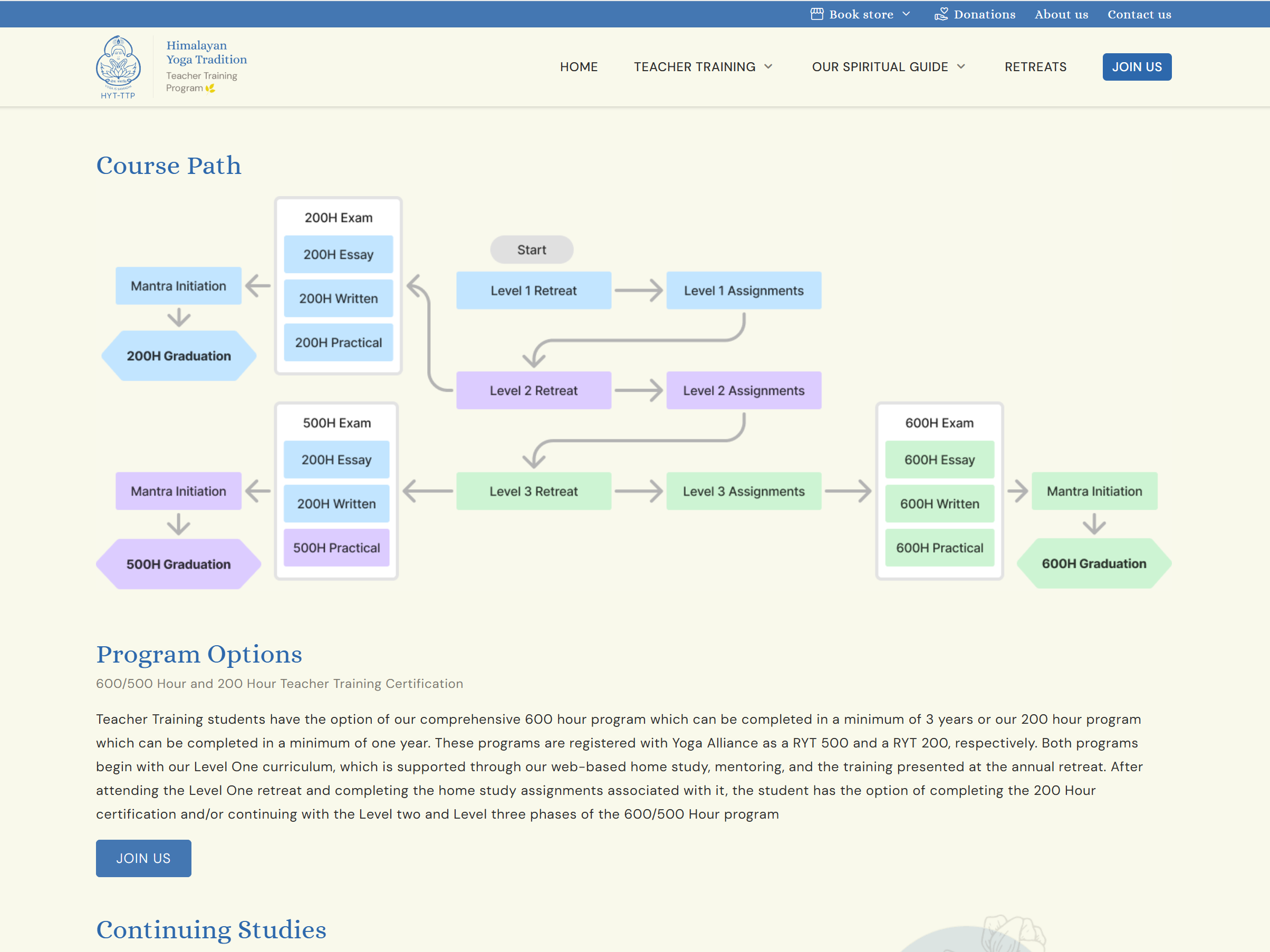Click 200H Written under 500H Exam
This screenshot has width=1270, height=952.
click(336, 504)
